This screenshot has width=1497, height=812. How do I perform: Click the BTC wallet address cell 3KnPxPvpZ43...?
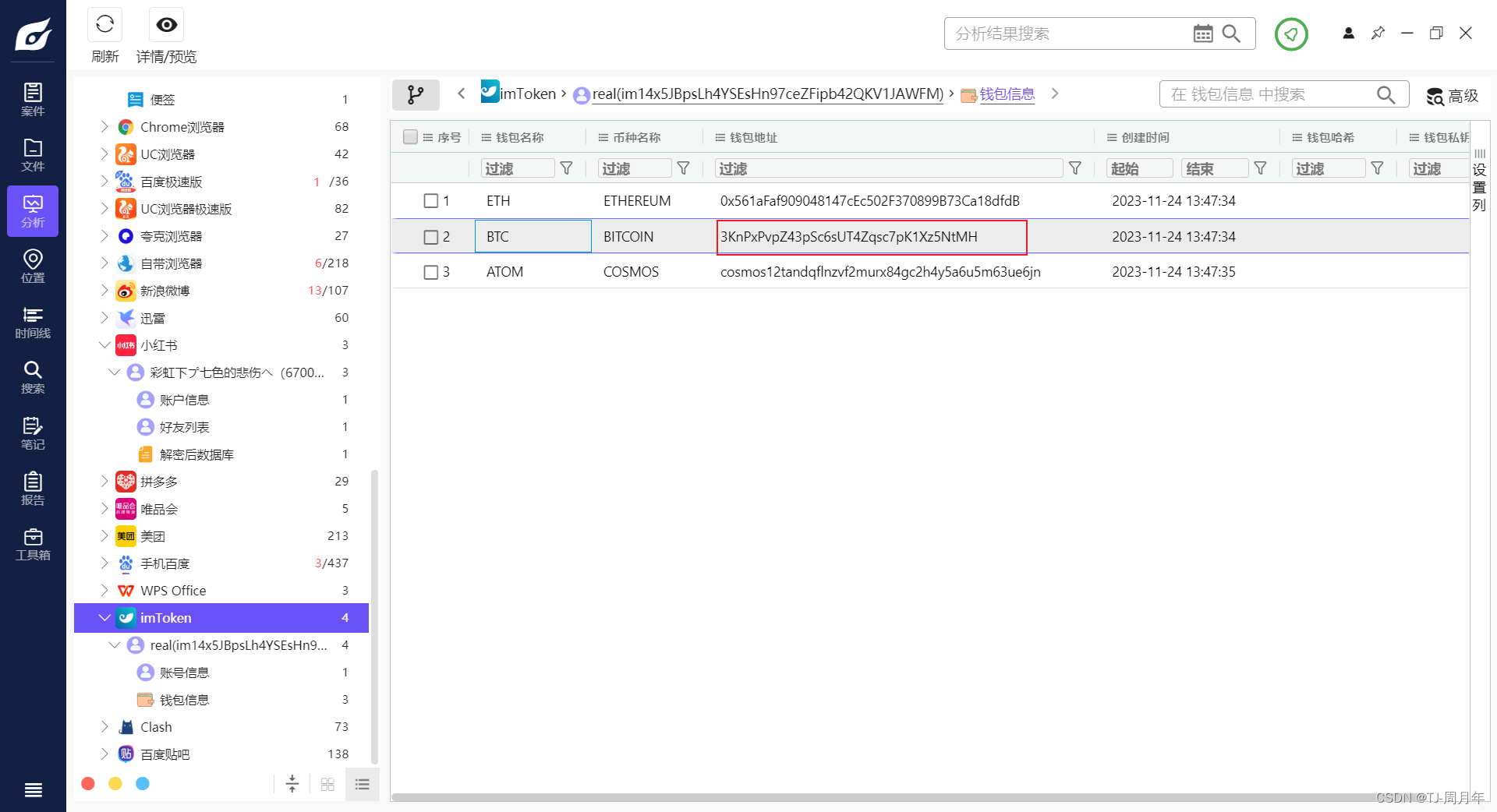872,237
